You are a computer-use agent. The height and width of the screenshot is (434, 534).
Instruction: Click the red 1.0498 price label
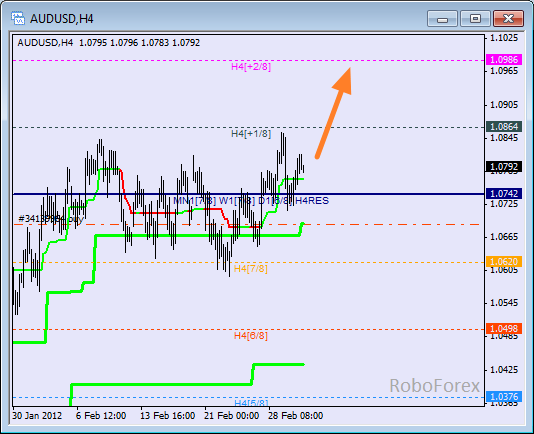(x=504, y=329)
